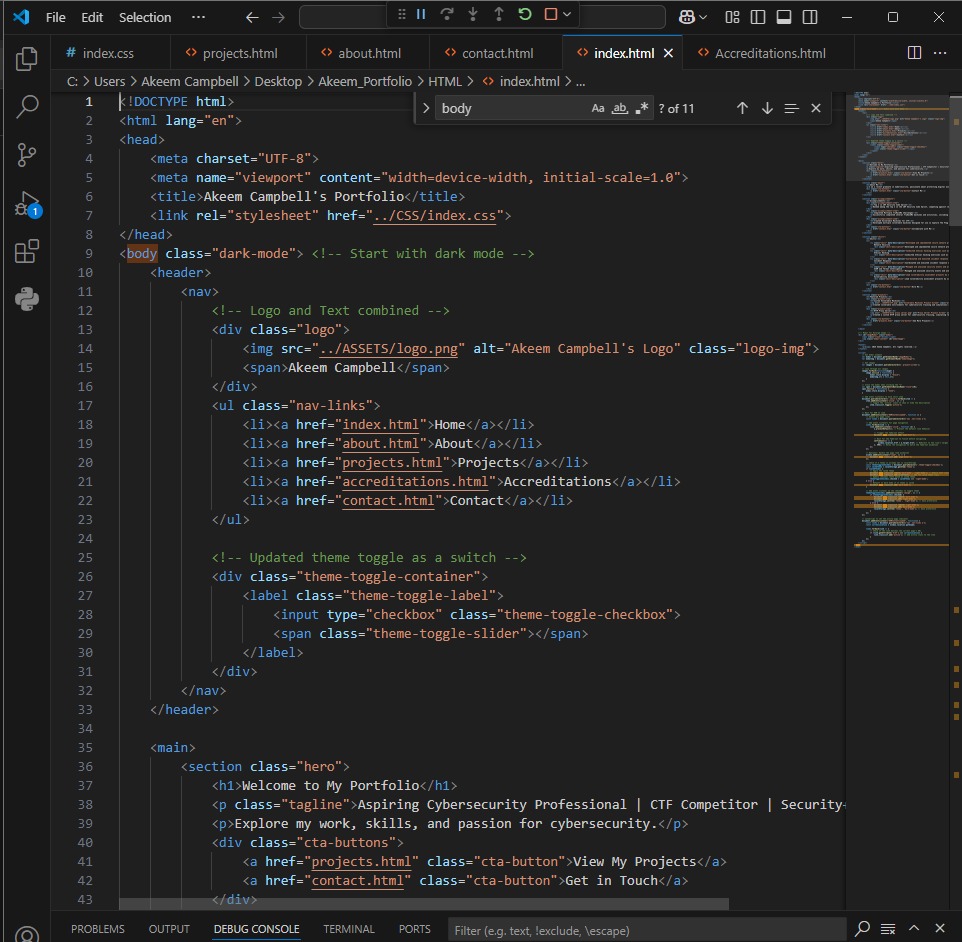Toggle Match Case in find widget
962x942 pixels.
coord(598,109)
